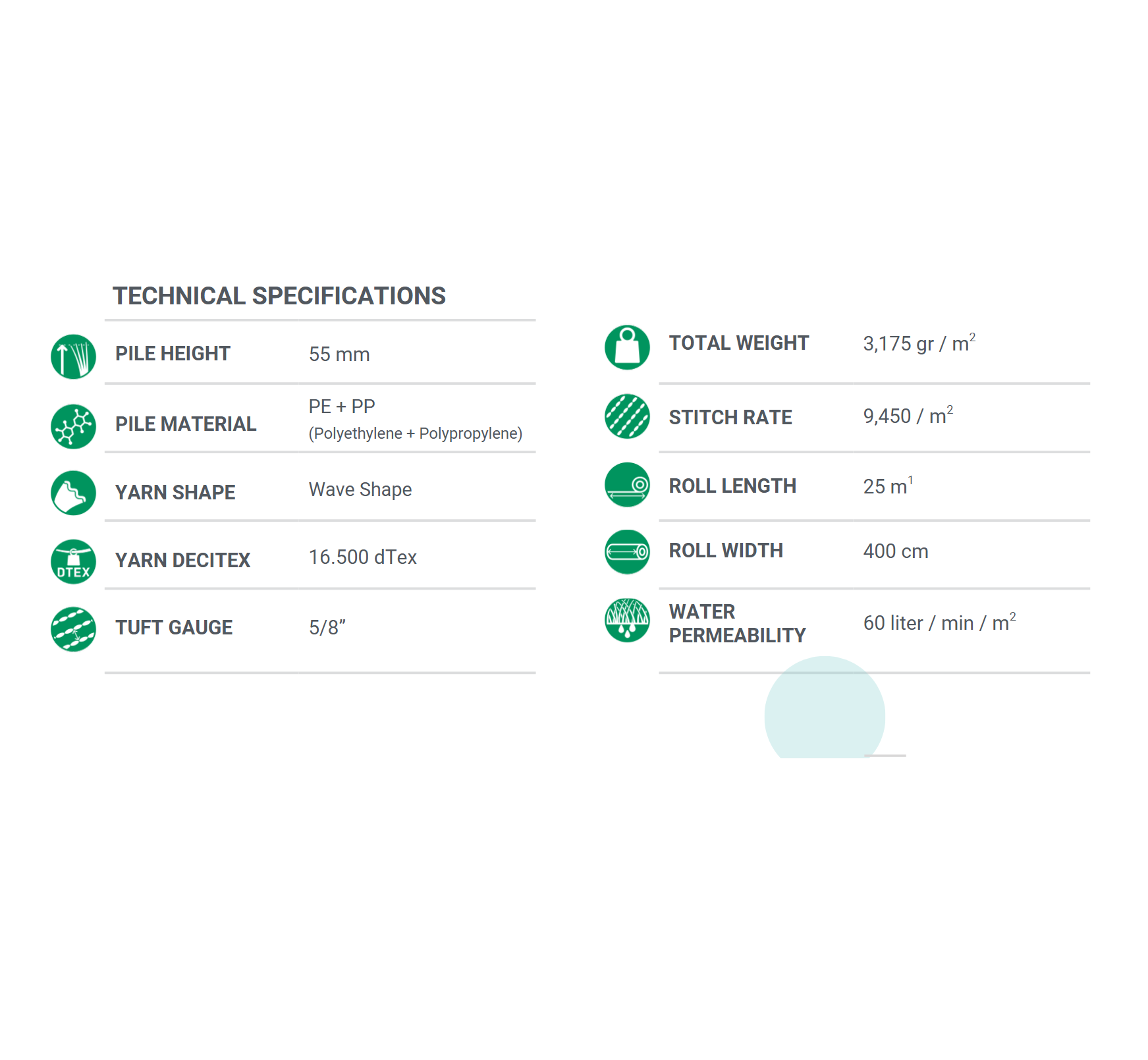Click the stitch rate diagonal lines icon
This screenshot has width=1148, height=1060.
point(627,416)
